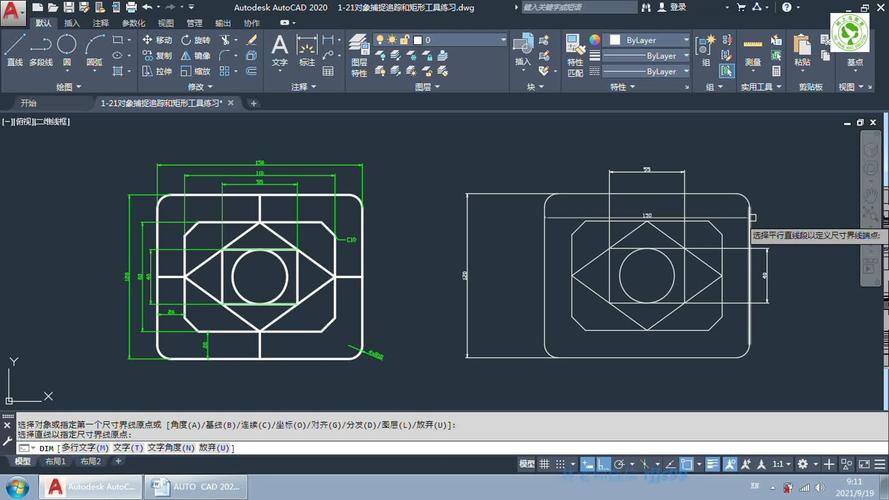Toggle annotation visibility in status bar
Image resolution: width=889 pixels, height=500 pixels.
click(730, 464)
